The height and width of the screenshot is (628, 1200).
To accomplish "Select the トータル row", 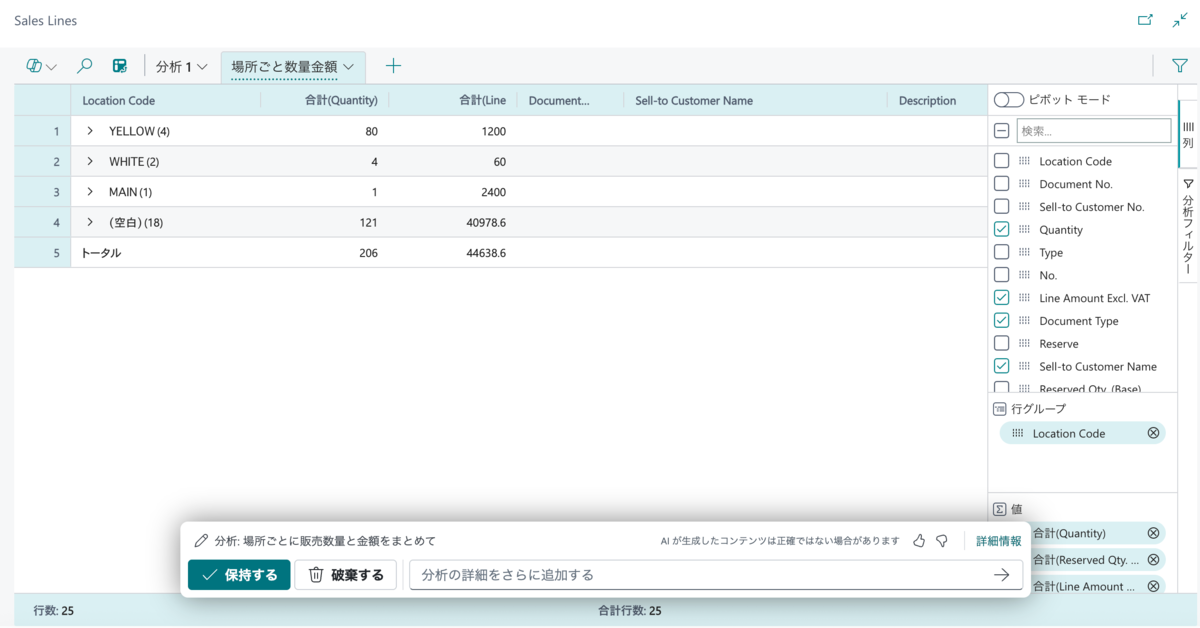I will pyautogui.click(x=500, y=253).
